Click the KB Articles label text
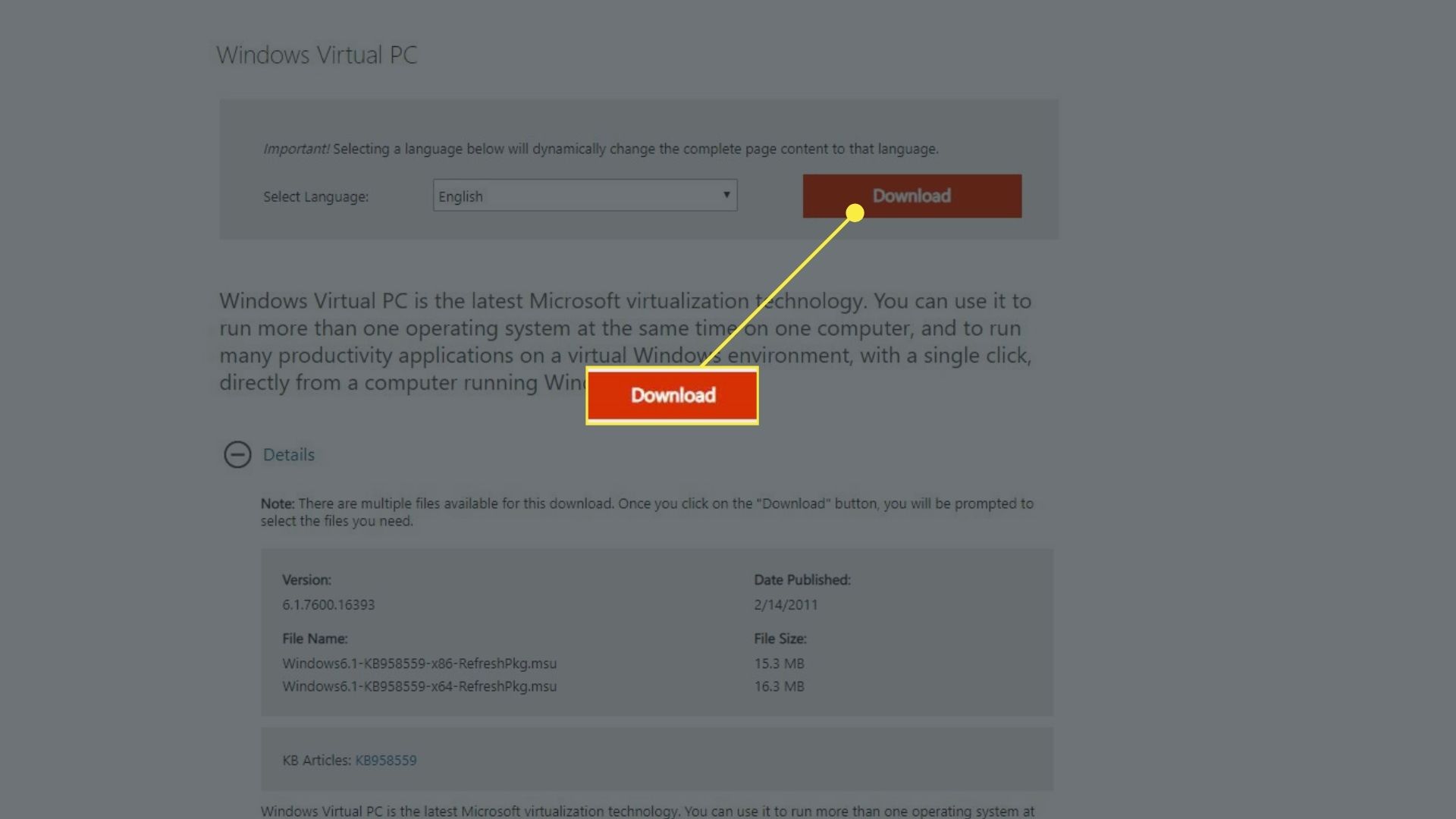 tap(317, 761)
